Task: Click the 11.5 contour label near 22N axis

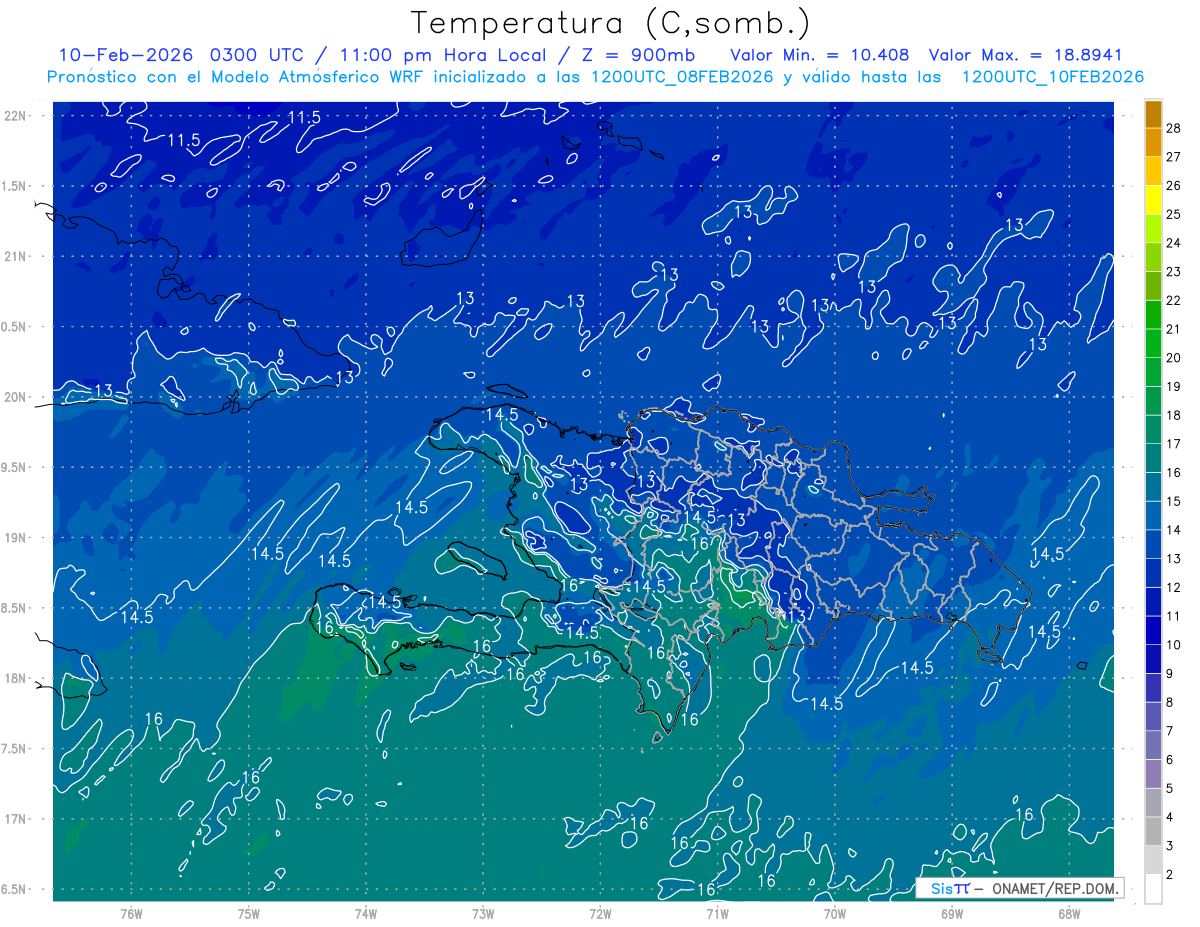Action: click(x=304, y=118)
